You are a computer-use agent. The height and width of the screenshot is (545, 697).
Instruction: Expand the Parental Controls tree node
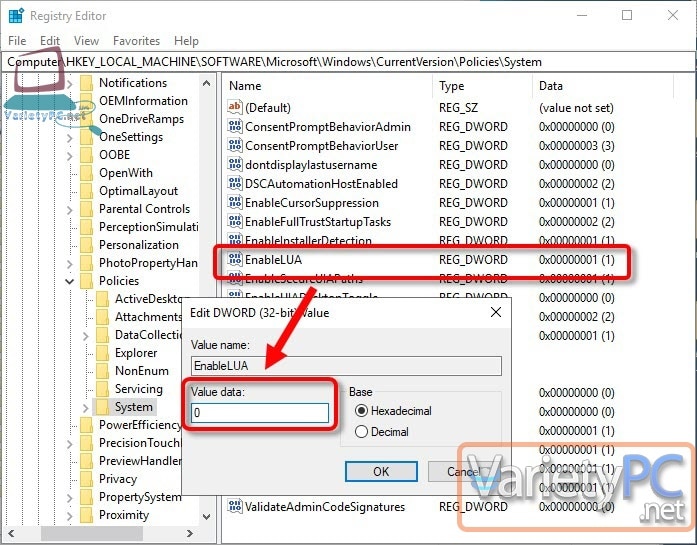click(x=70, y=209)
